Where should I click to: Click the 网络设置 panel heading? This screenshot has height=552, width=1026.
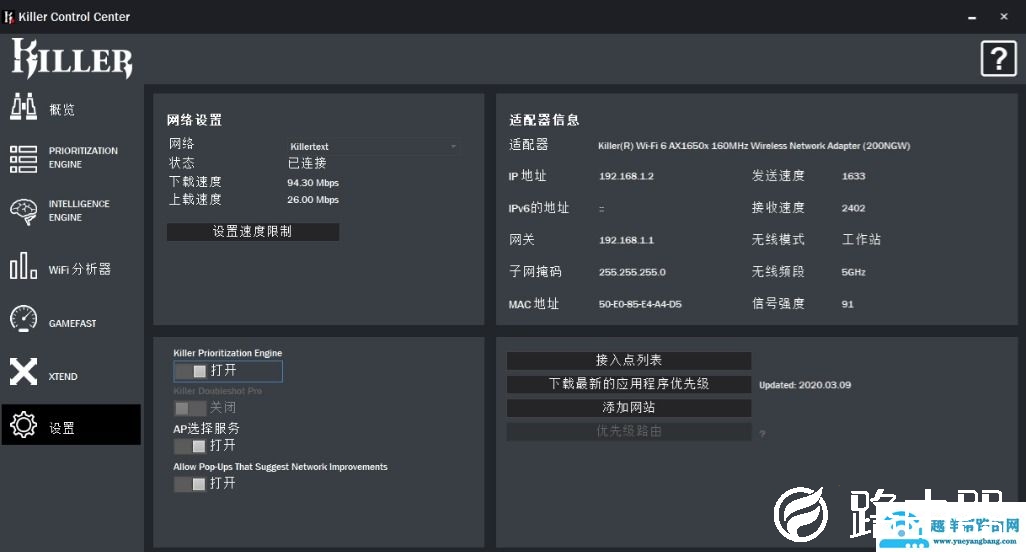pyautogui.click(x=194, y=120)
